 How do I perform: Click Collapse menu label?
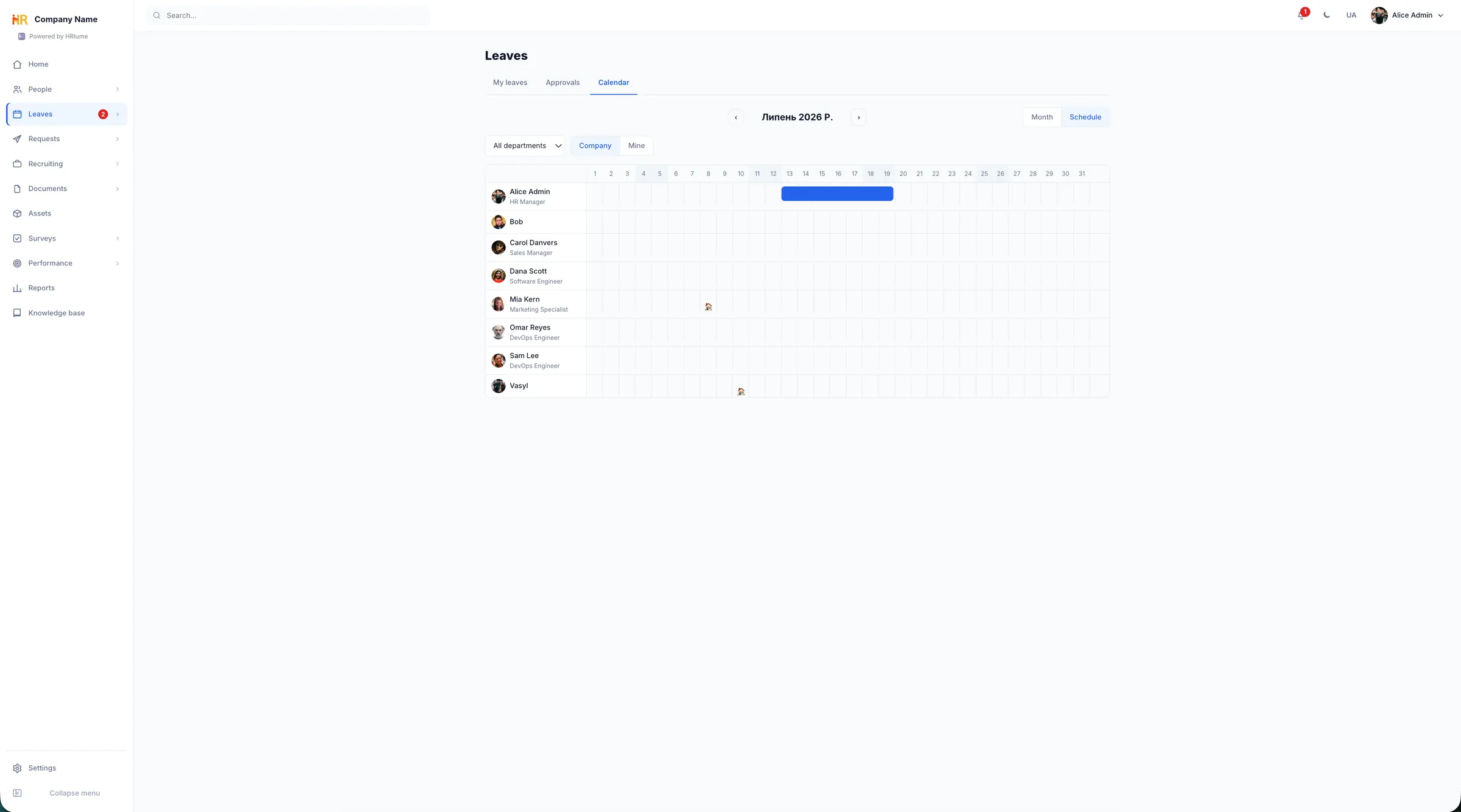click(x=75, y=793)
